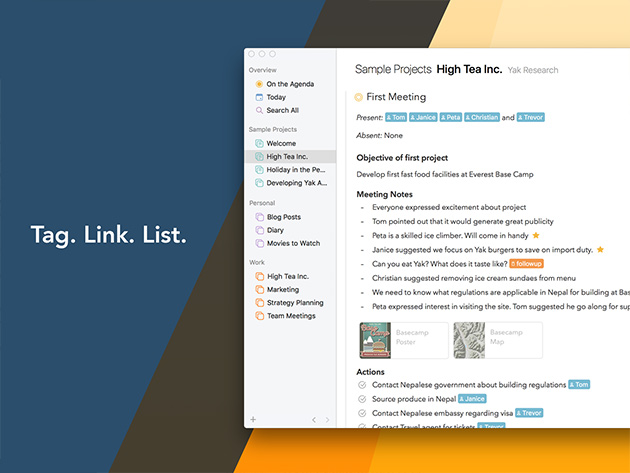This screenshot has width=630, height=473.
Task: Click the Search All magnifier icon
Action: tap(259, 110)
